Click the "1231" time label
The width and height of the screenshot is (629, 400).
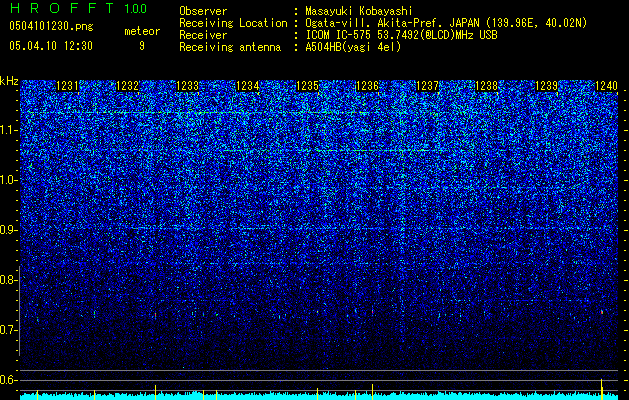coord(67,86)
